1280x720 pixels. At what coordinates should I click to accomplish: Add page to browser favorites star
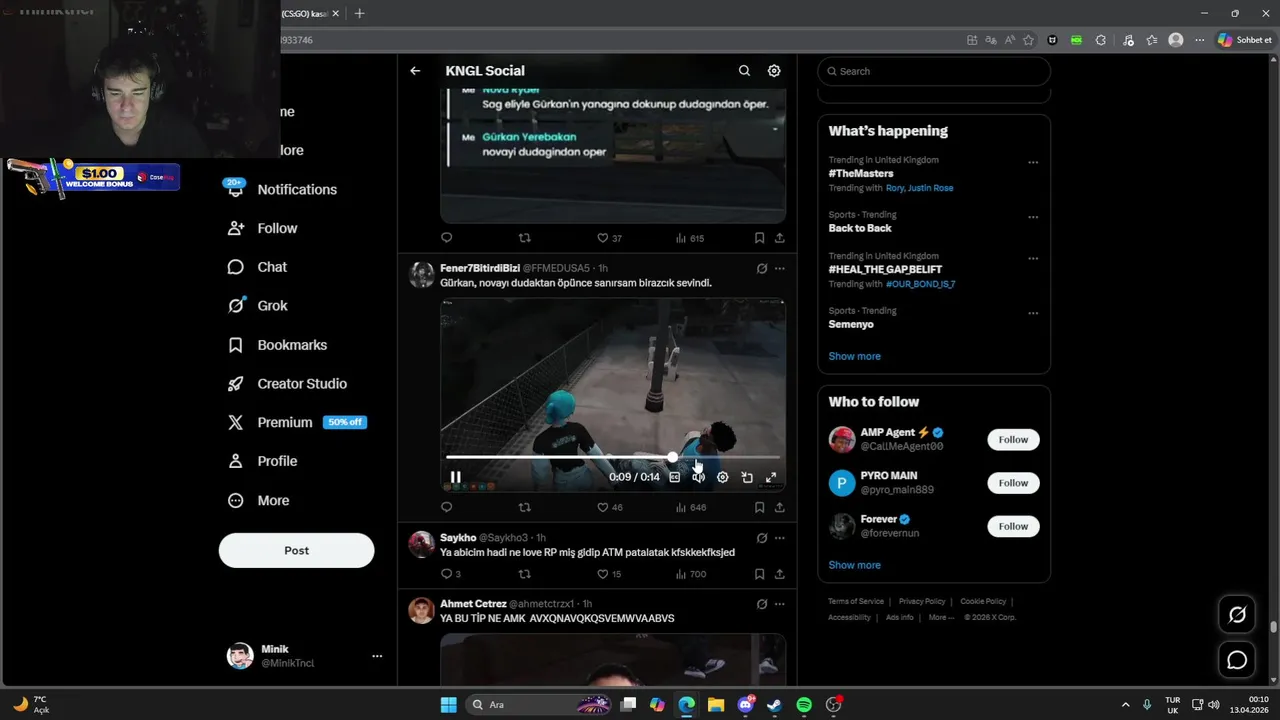point(1028,40)
